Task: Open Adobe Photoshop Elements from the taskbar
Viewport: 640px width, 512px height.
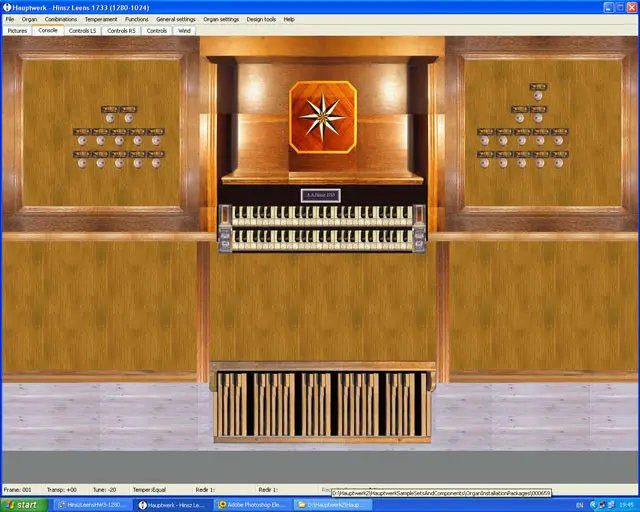Action: 251,505
